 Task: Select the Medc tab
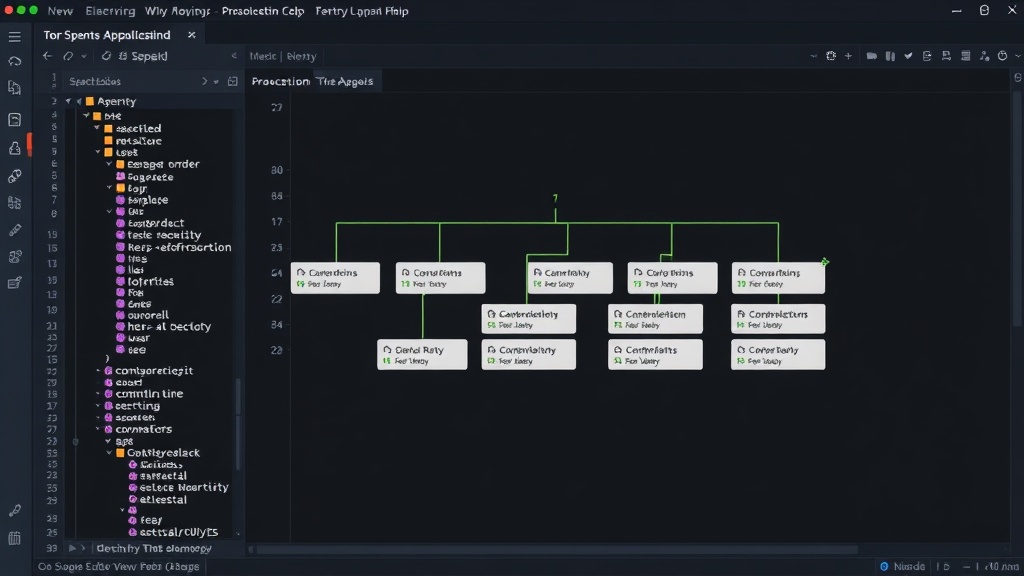click(263, 56)
